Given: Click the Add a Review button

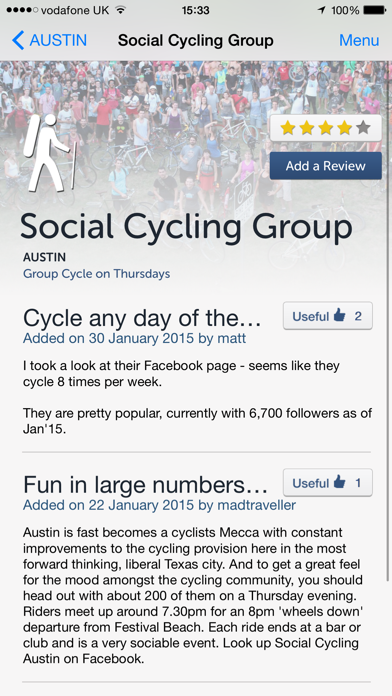Looking at the screenshot, I should [x=326, y=166].
